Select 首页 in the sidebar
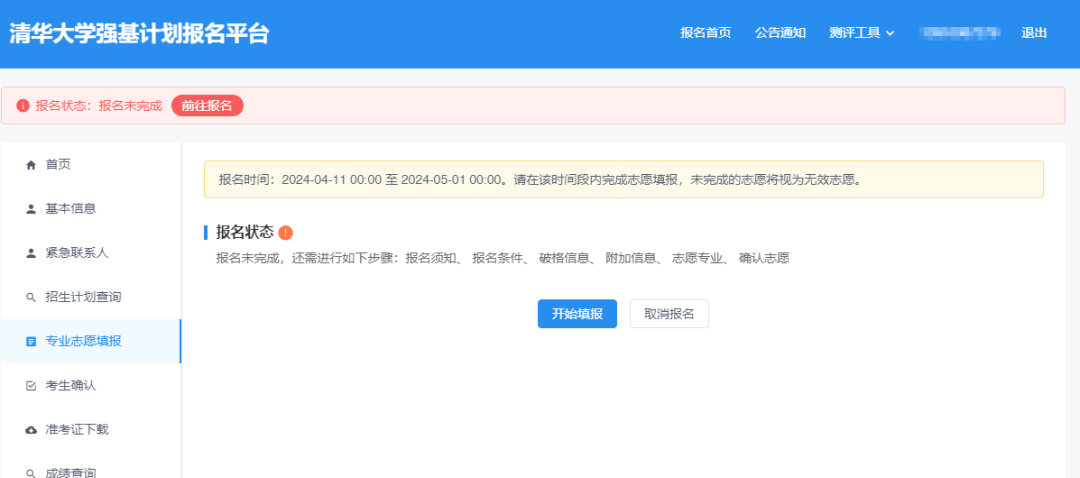The height and width of the screenshot is (478, 1080). (x=91, y=165)
